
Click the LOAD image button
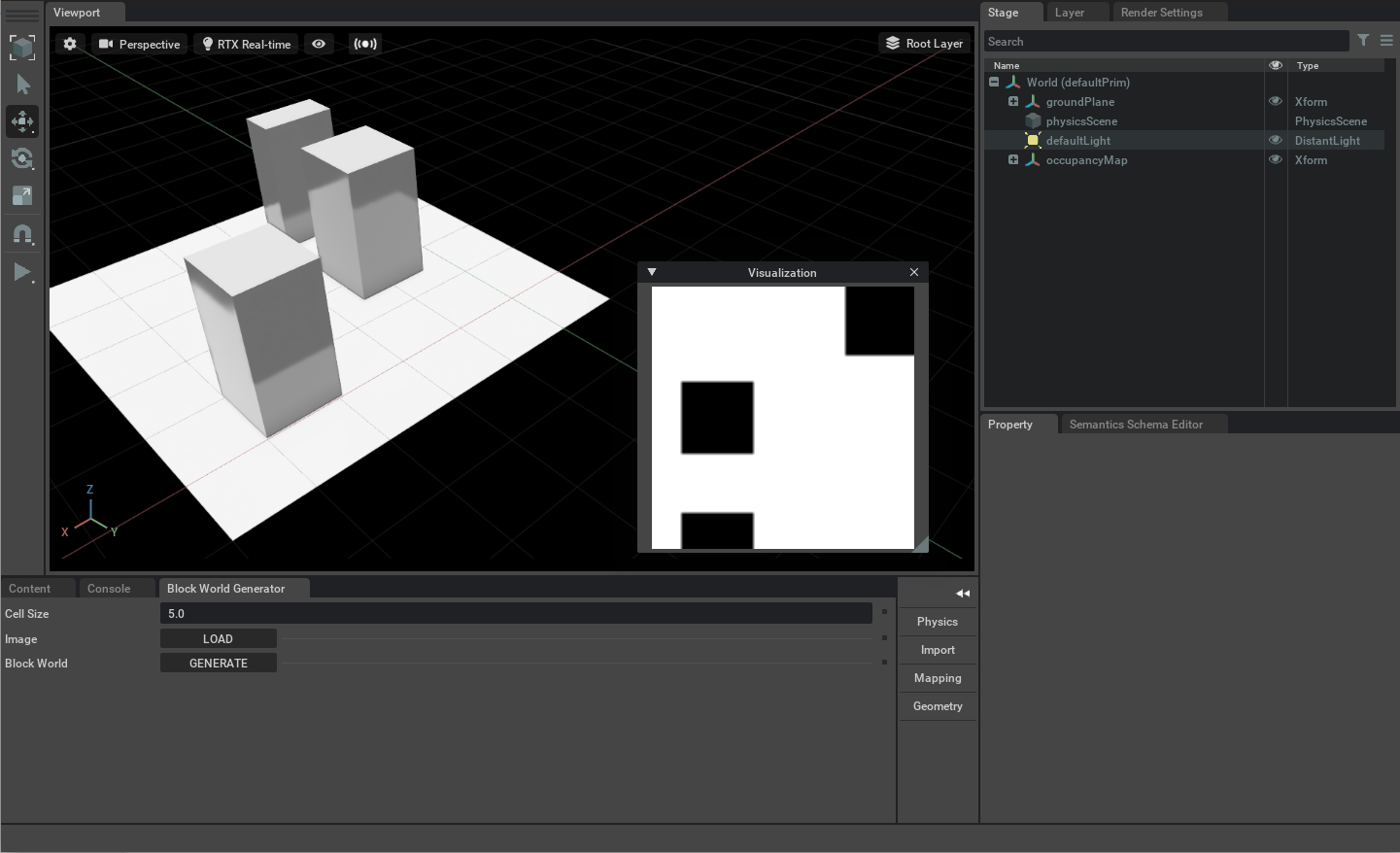219,639
